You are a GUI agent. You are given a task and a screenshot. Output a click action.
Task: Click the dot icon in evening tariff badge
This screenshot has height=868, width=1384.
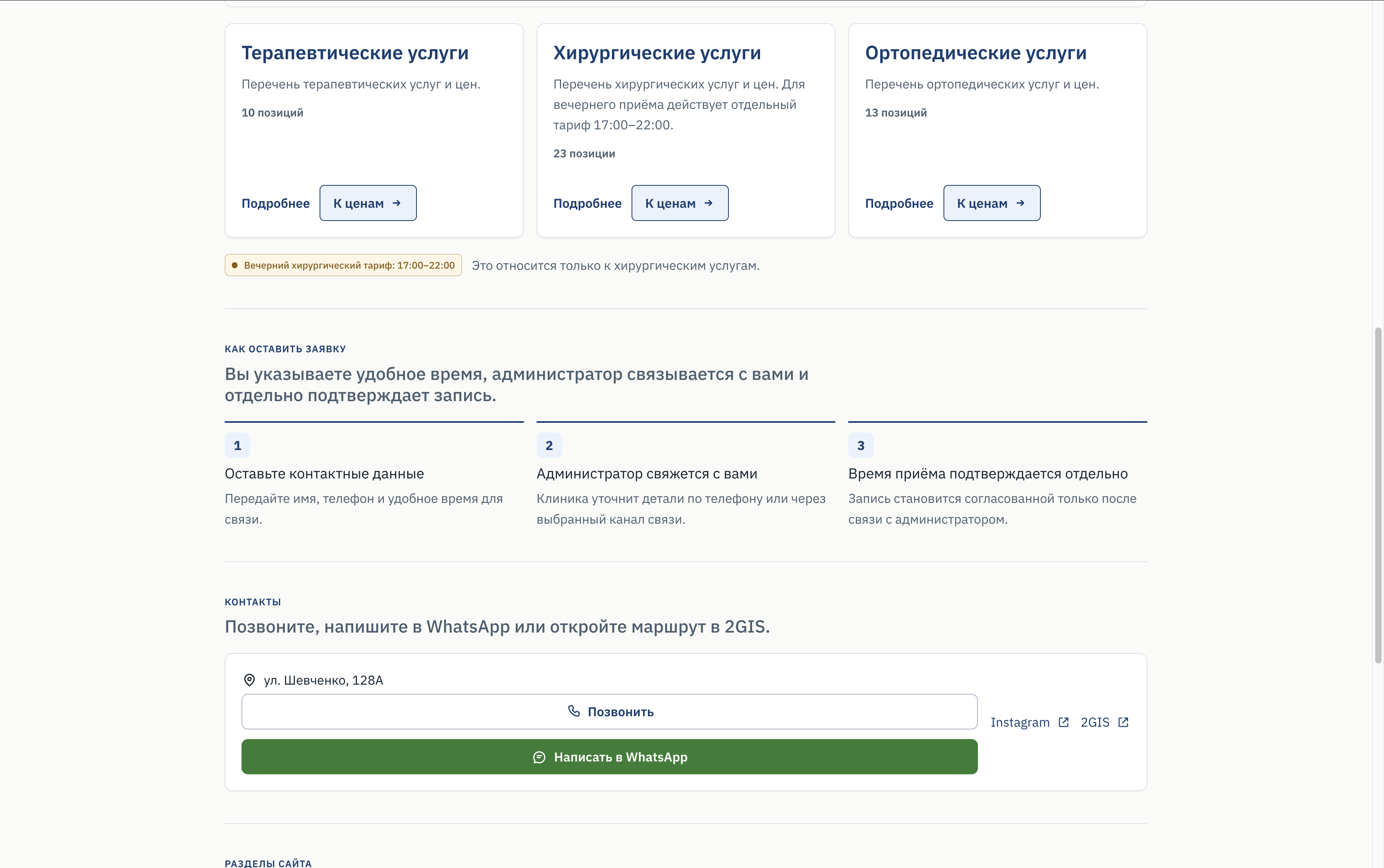(x=235, y=265)
